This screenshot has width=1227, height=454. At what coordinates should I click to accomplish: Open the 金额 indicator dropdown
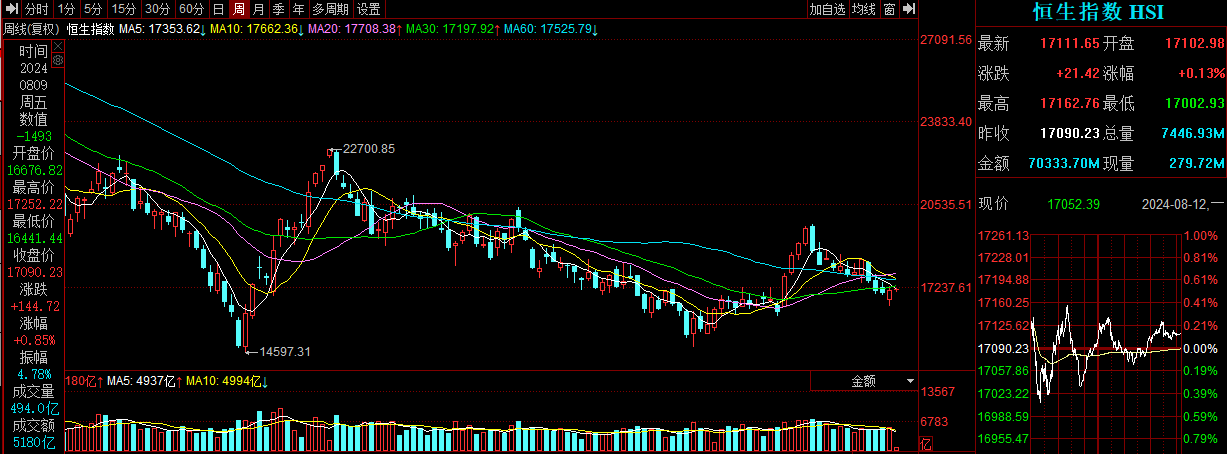click(x=864, y=381)
